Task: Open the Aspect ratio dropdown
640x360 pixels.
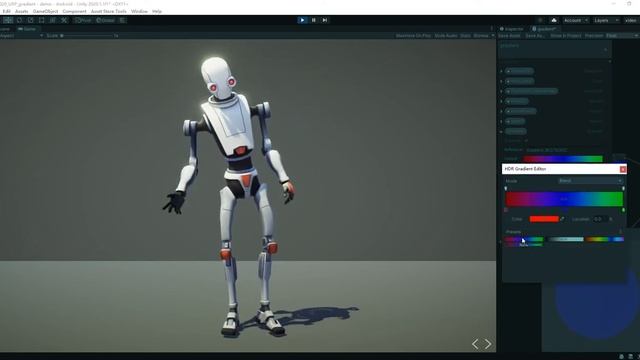Action: pyautogui.click(x=21, y=36)
